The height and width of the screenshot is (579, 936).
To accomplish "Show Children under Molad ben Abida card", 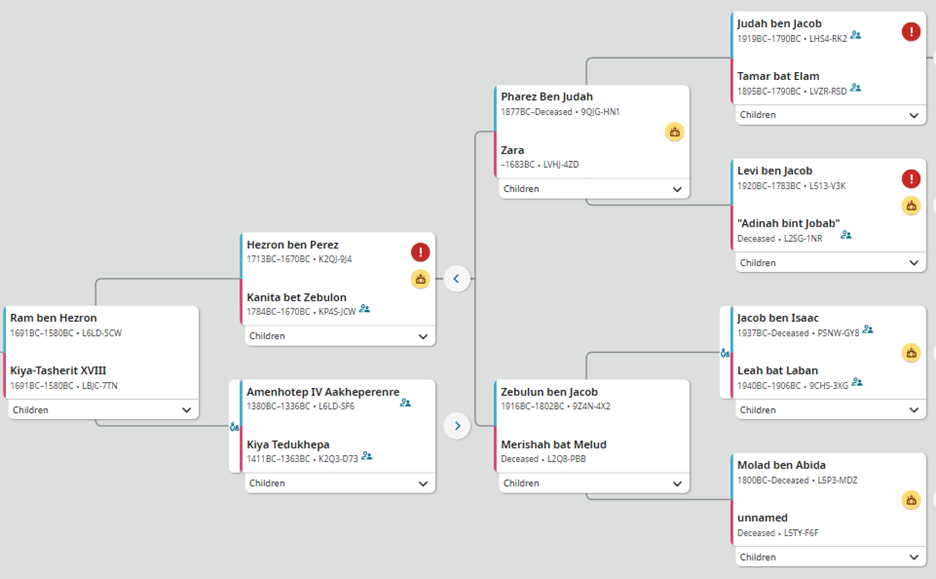I will [913, 557].
